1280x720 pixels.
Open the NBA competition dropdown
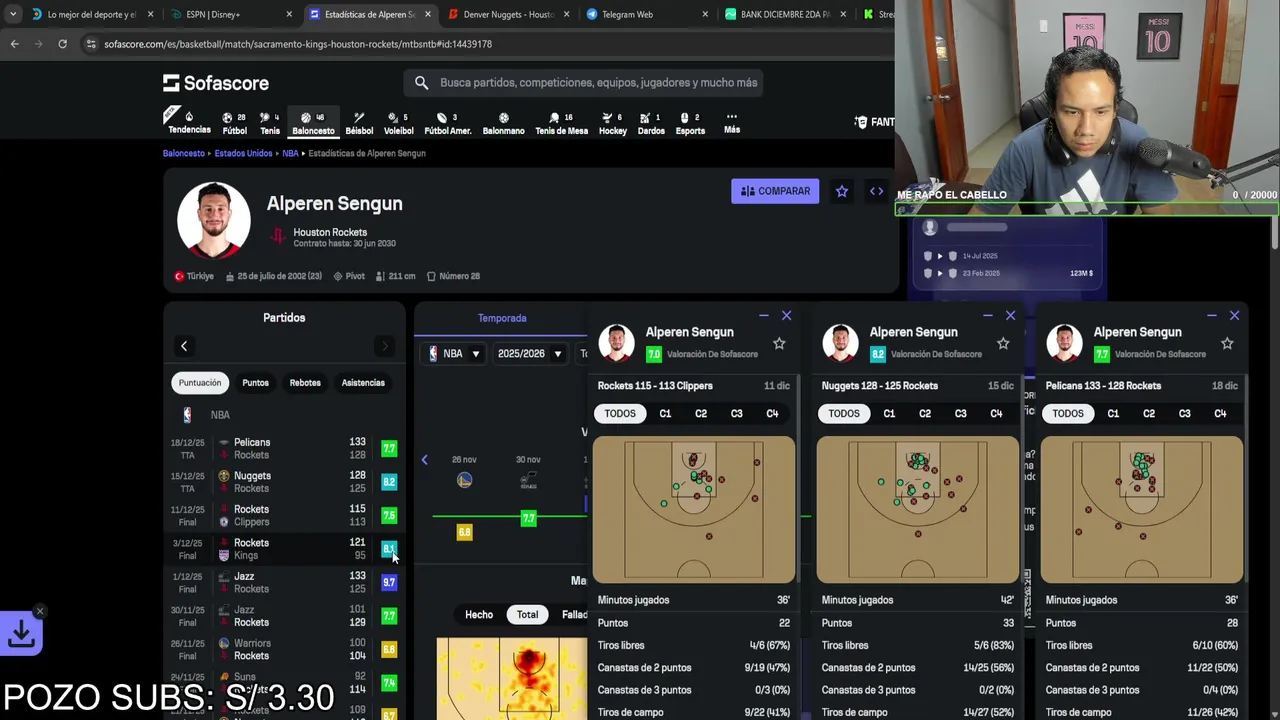click(x=456, y=354)
